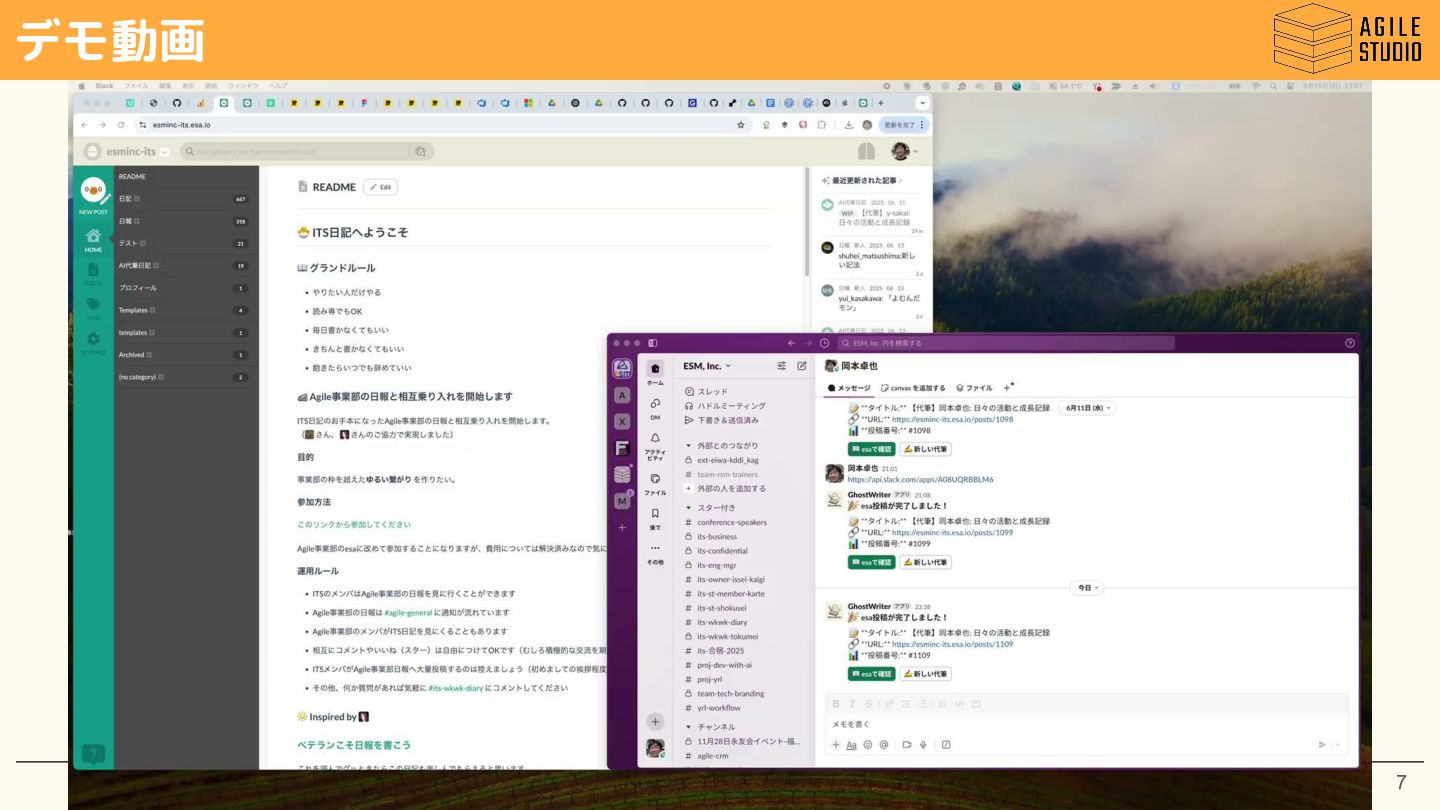
Task: Click the HOME icon in esa sidebar
Action: [93, 240]
